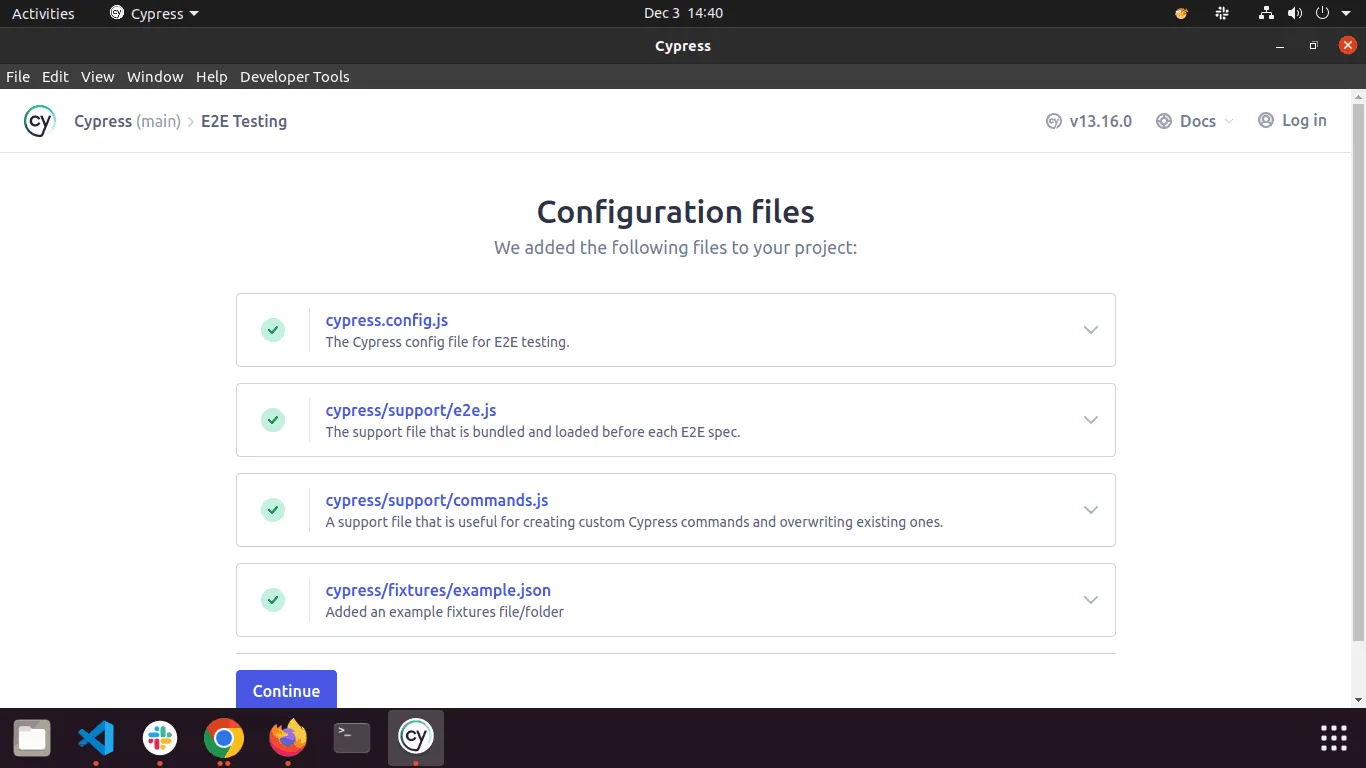1366x768 pixels.
Task: Click the Slack tray icon in the top bar
Action: tap(1222, 13)
